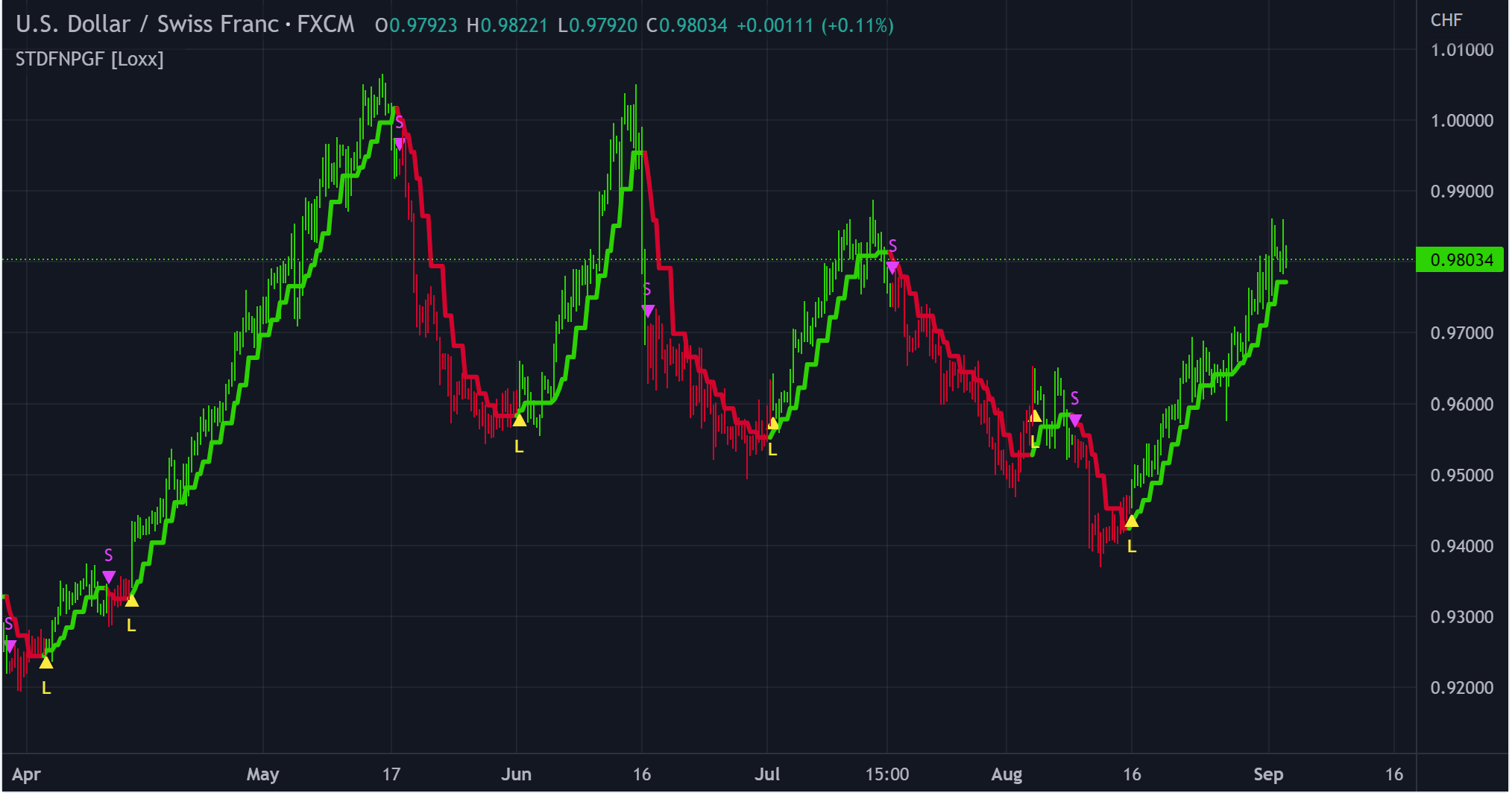
Task: Click the second yellow long triangle in April
Action: (131, 601)
